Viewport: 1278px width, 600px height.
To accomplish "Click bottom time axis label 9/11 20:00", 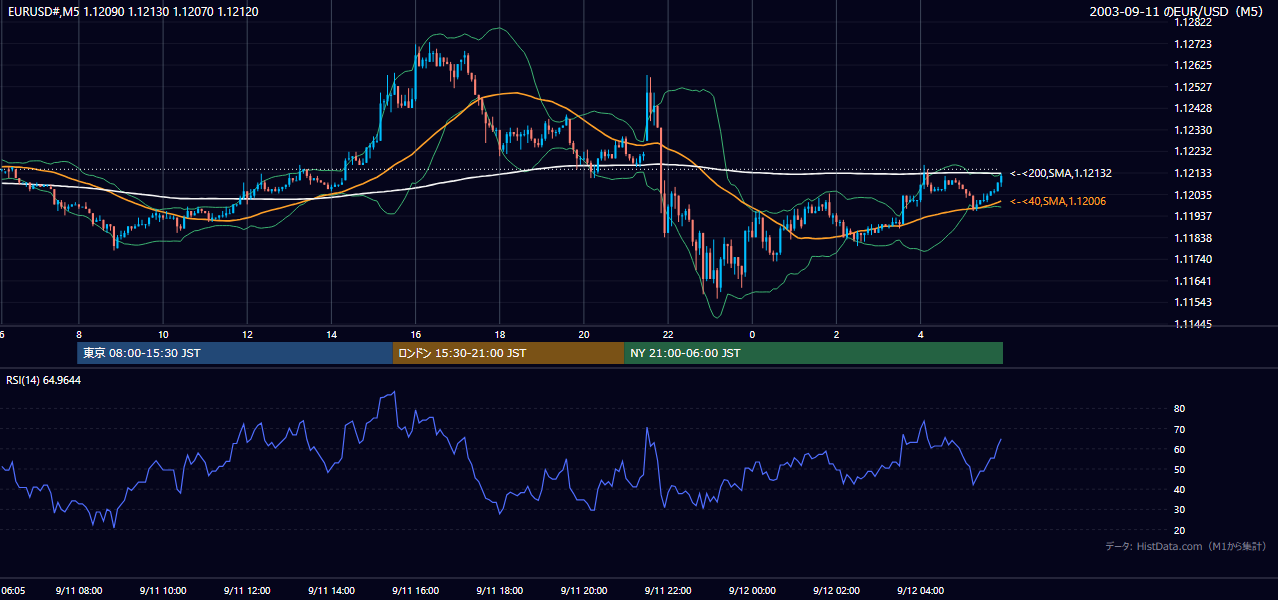I will [x=584, y=591].
